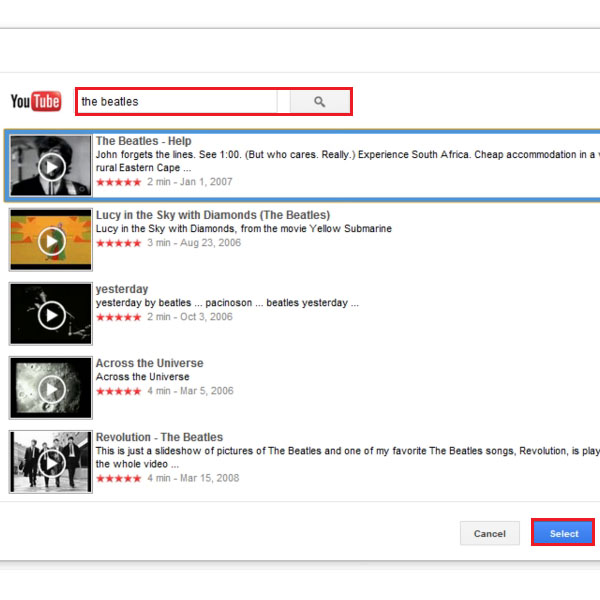Click the star rating dated Mar 5, 2006

click(x=119, y=391)
